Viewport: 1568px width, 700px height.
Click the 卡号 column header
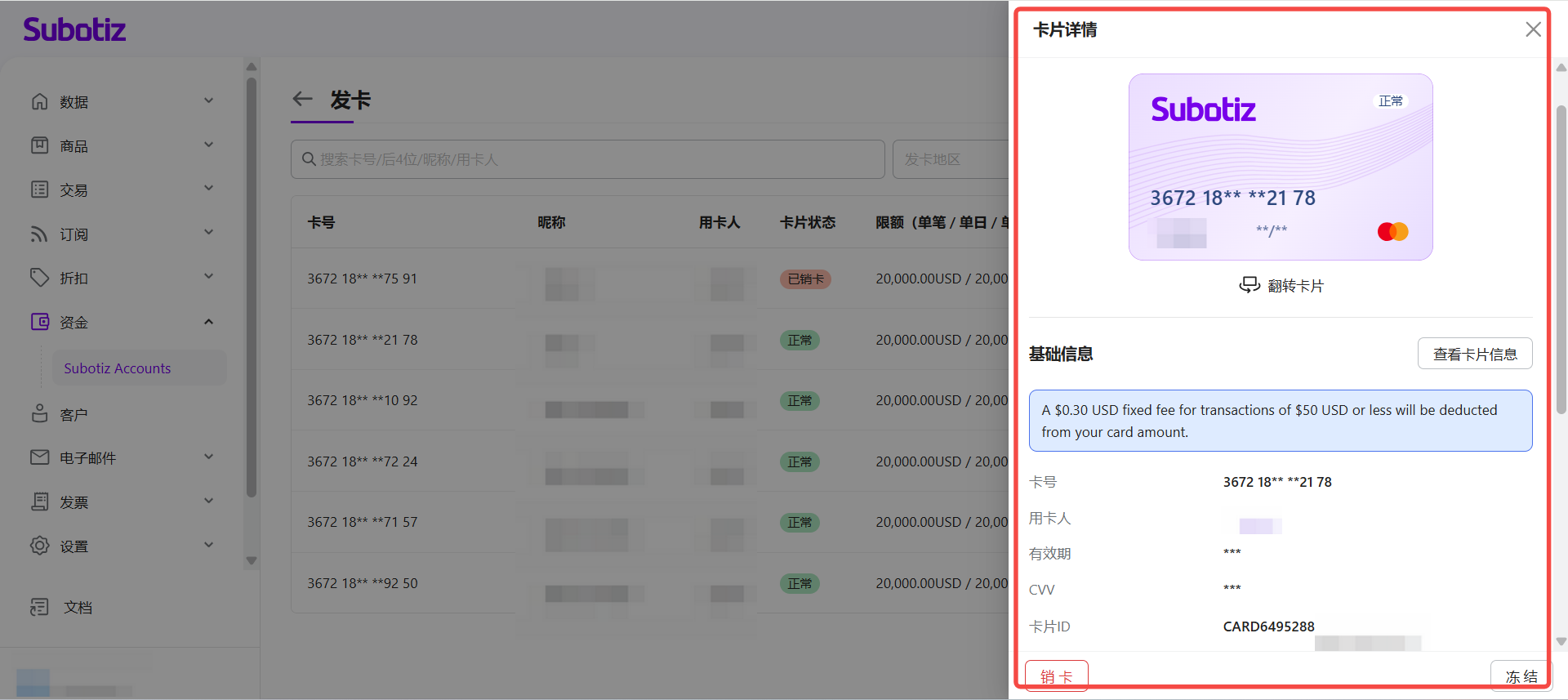[321, 222]
